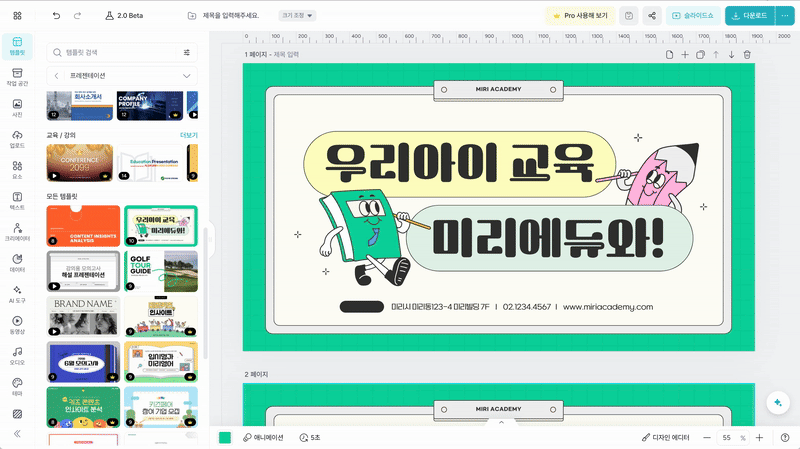
Task: Switch to the 사진 (Photos) tab
Action: tap(17, 108)
